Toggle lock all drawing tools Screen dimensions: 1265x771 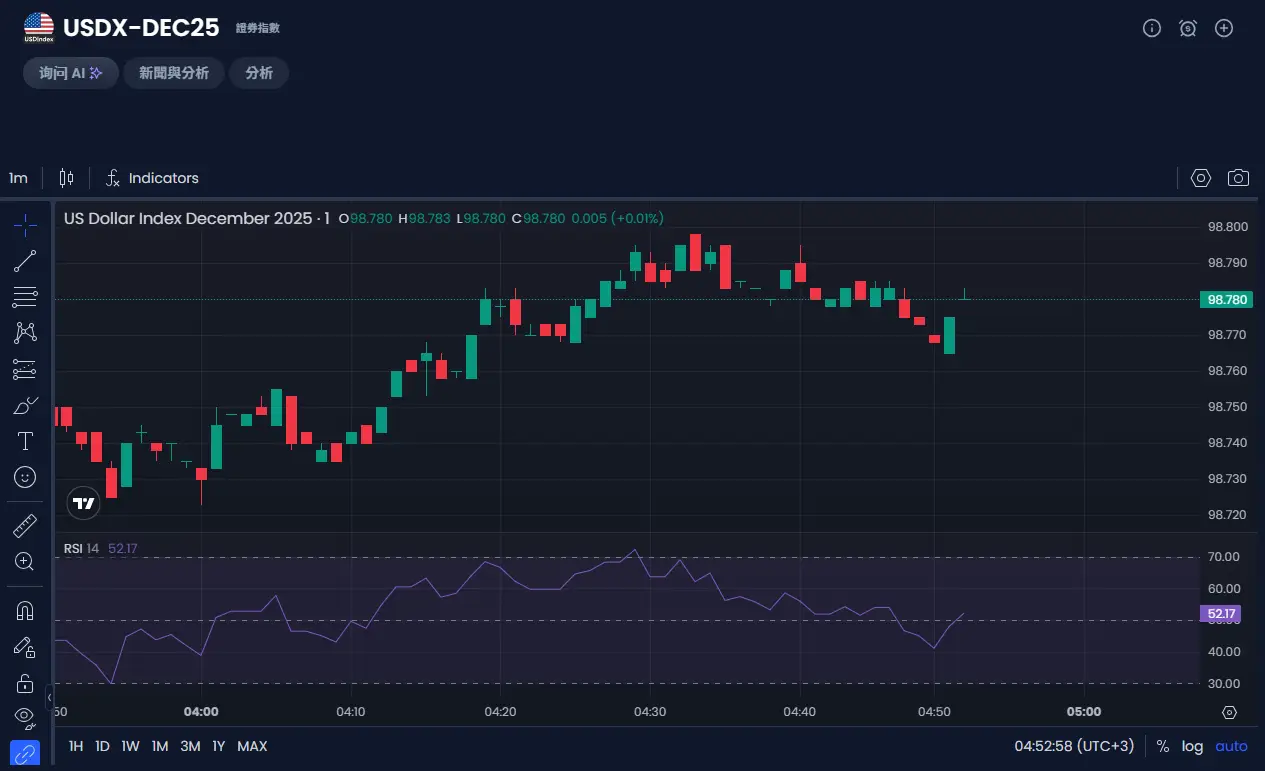pyautogui.click(x=25, y=684)
